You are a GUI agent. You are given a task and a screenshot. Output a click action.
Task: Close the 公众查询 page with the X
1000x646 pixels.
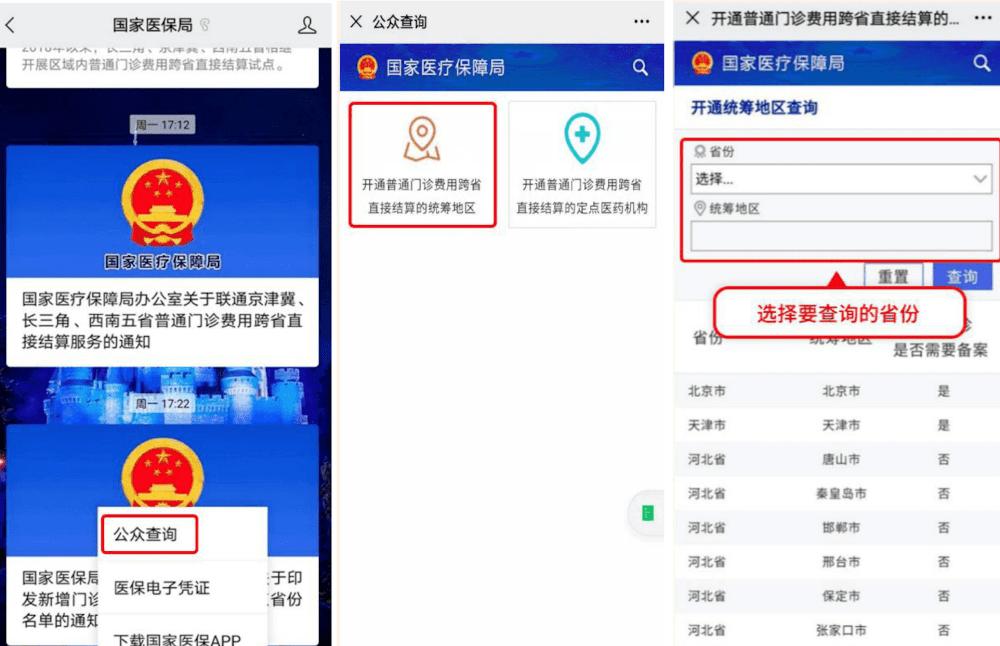(356, 22)
